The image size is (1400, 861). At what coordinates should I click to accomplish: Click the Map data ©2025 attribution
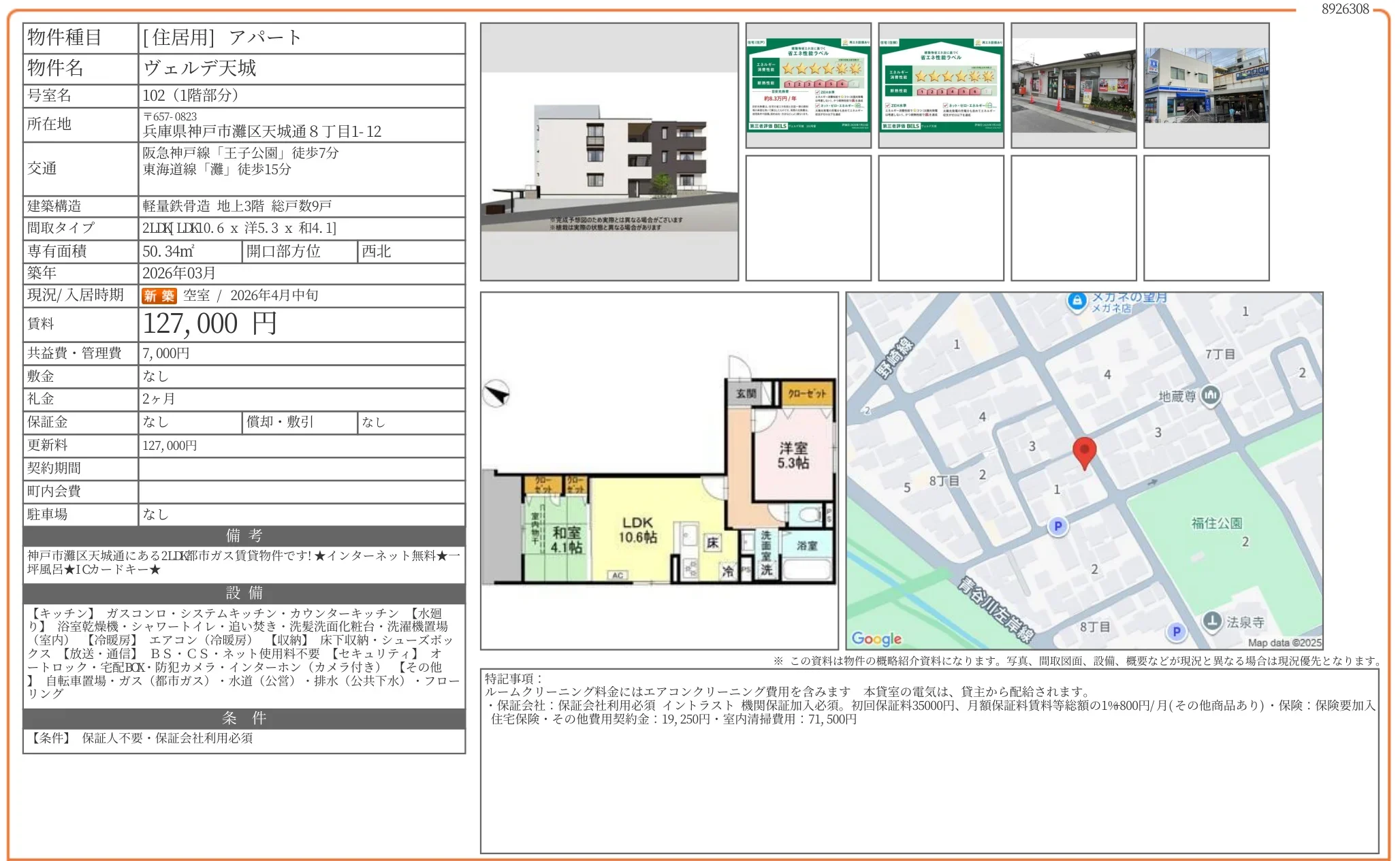1284,643
